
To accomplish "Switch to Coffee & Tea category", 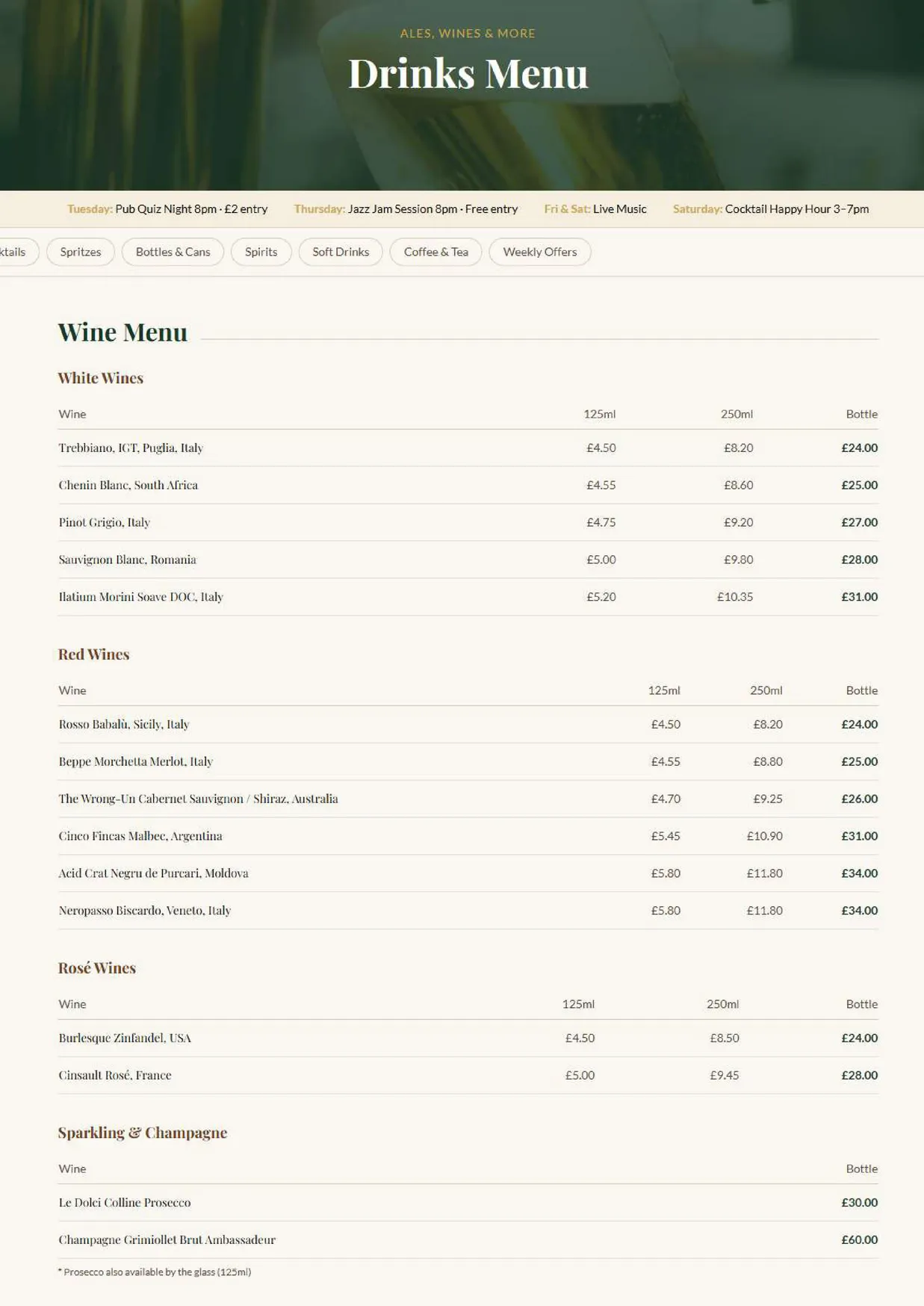I will pyautogui.click(x=436, y=252).
